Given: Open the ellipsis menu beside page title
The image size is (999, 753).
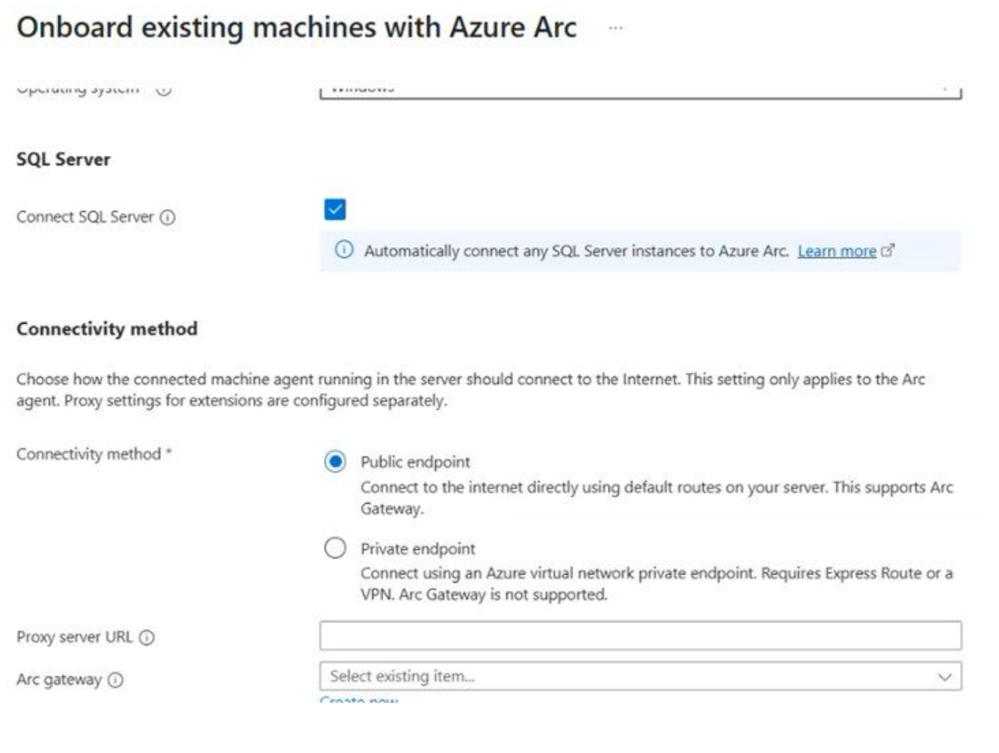Looking at the screenshot, I should (616, 28).
